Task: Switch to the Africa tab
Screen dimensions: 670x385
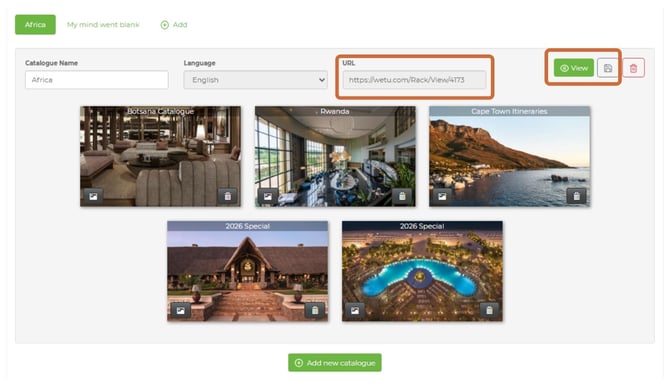Action: click(35, 25)
